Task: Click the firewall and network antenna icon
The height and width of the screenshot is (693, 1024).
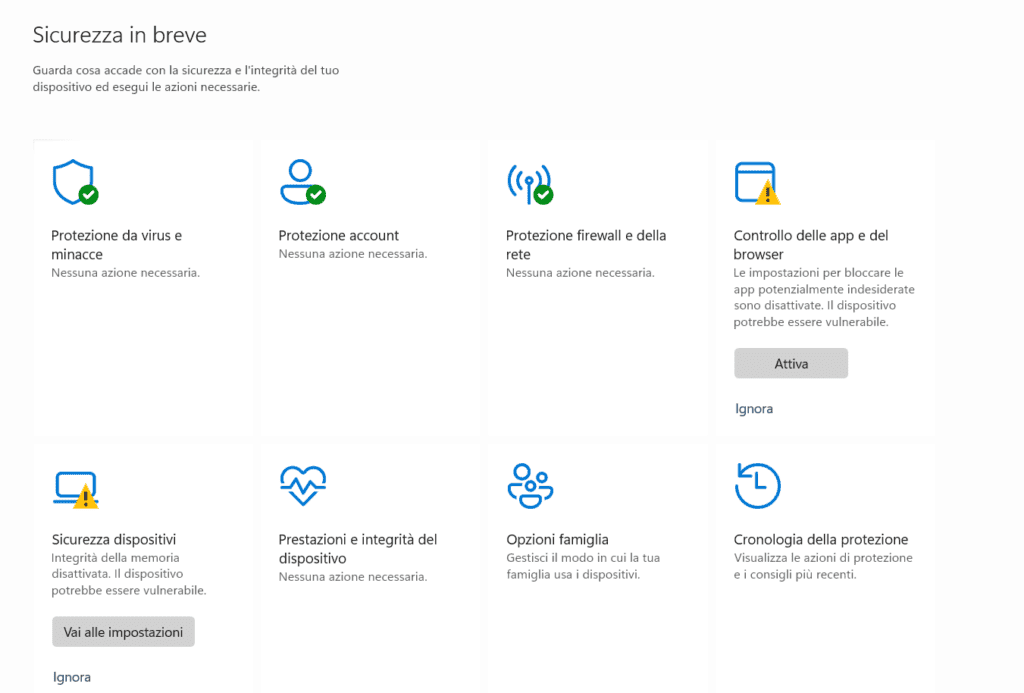Action: coord(529,182)
